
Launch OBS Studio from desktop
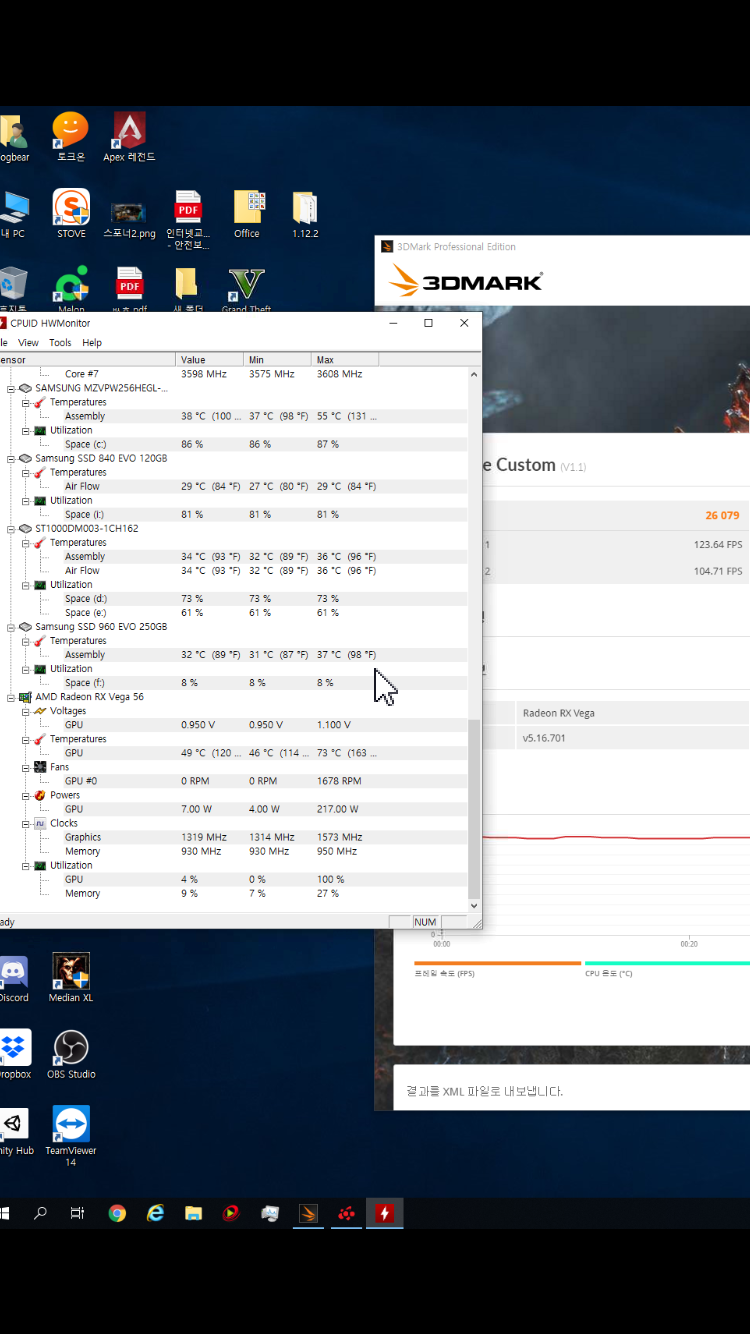click(71, 1054)
